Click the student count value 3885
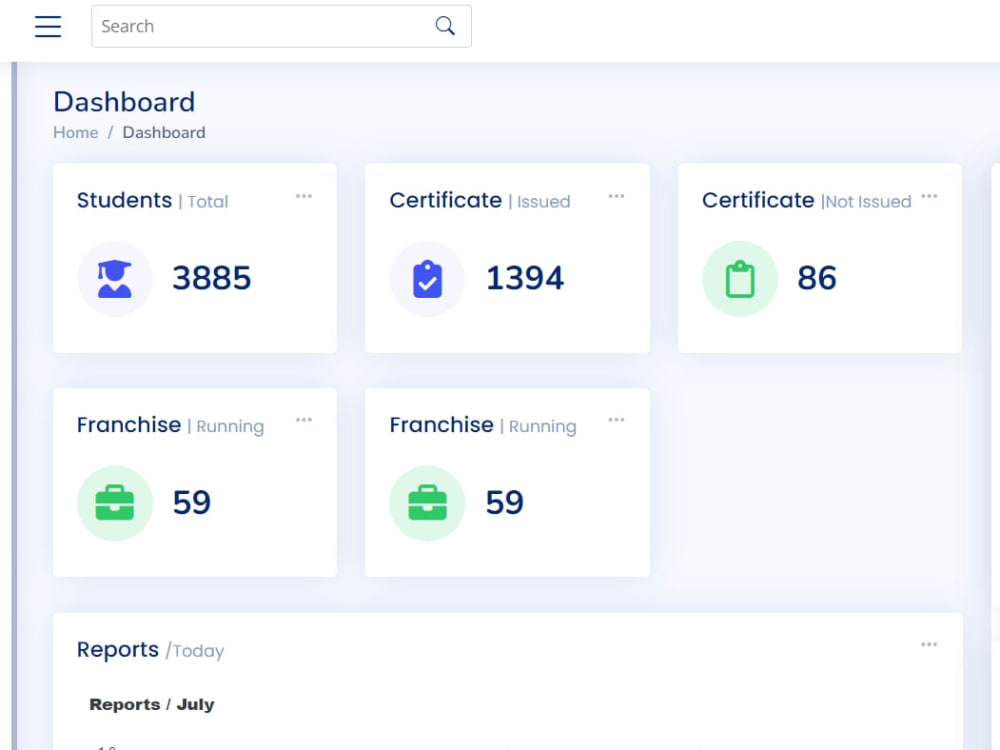The height and width of the screenshot is (750, 1000). 212,278
